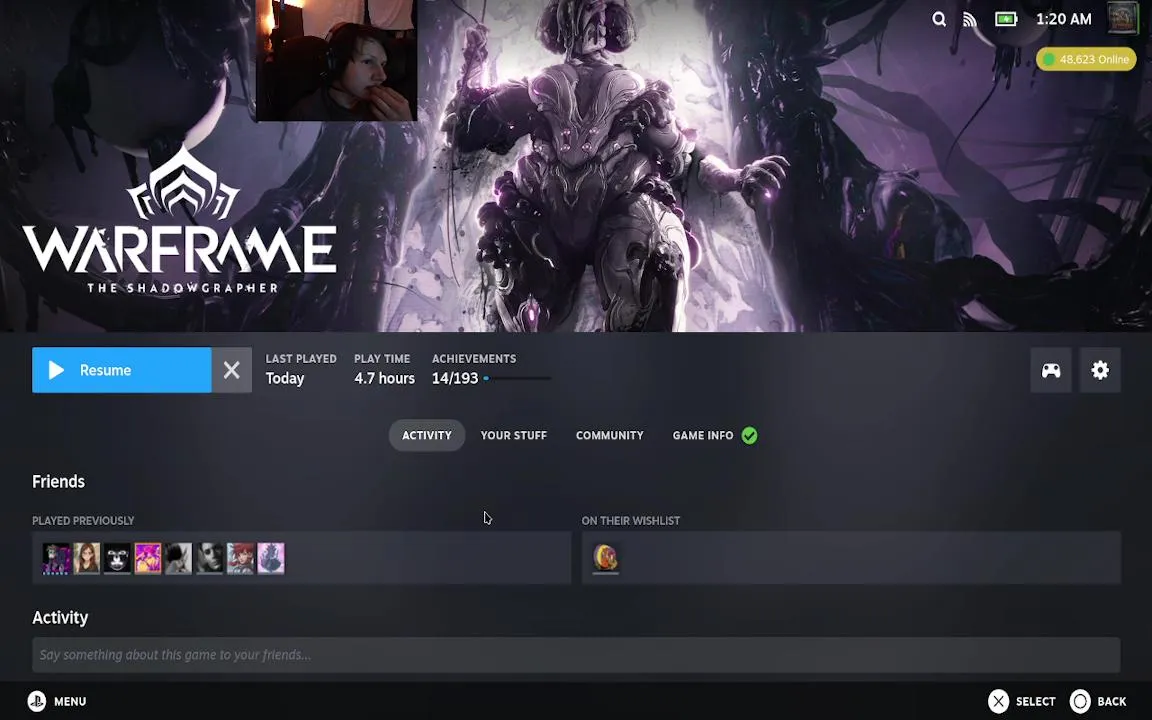This screenshot has width=1152, height=720.
Task: Click the 48,623 Online badge
Action: point(1086,60)
